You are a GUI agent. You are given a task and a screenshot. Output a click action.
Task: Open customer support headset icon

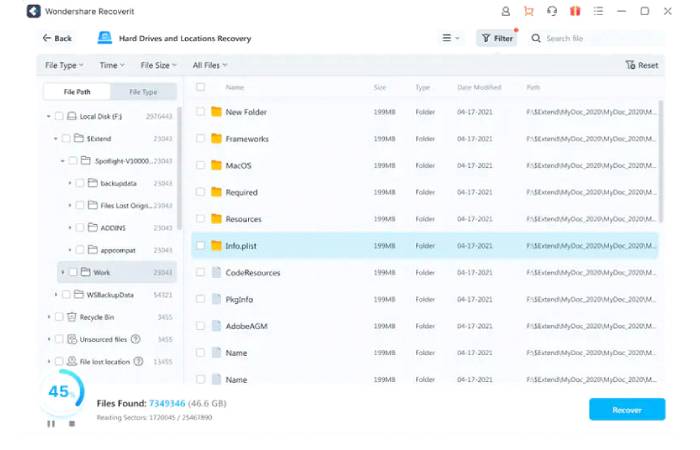552,11
